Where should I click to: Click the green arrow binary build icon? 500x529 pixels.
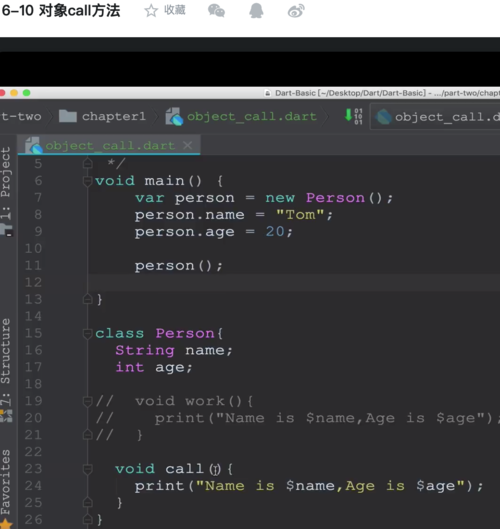tap(353, 116)
